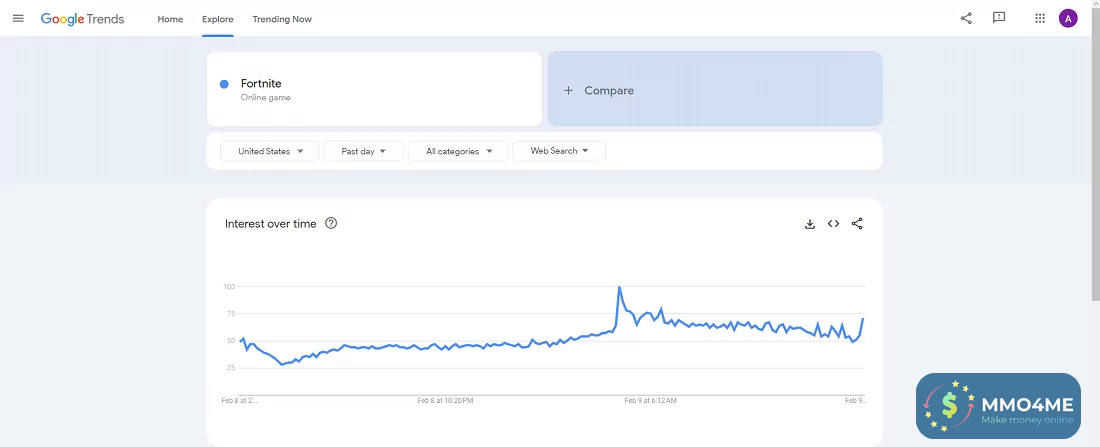Open the Interest over time help icon
Image resolution: width=1100 pixels, height=447 pixels.
pyautogui.click(x=331, y=224)
